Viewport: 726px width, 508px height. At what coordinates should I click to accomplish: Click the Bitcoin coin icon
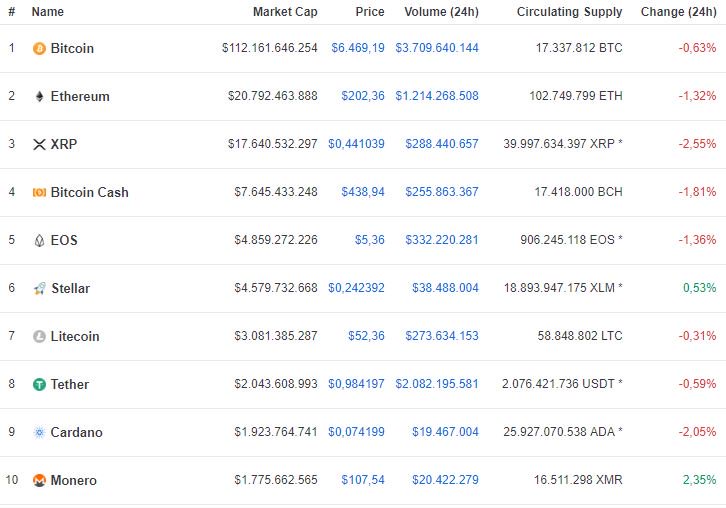[39, 48]
